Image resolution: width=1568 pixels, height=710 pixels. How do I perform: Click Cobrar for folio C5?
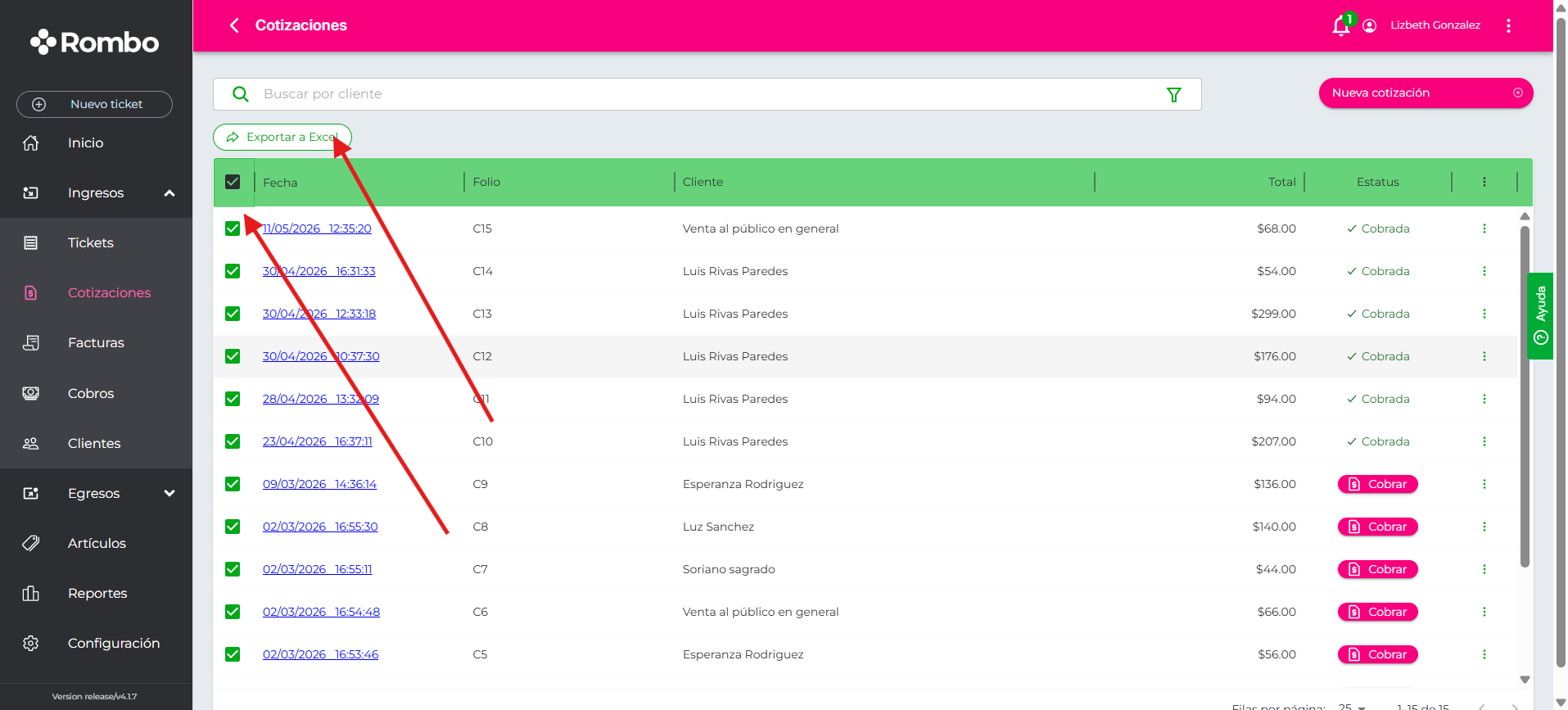(1377, 654)
